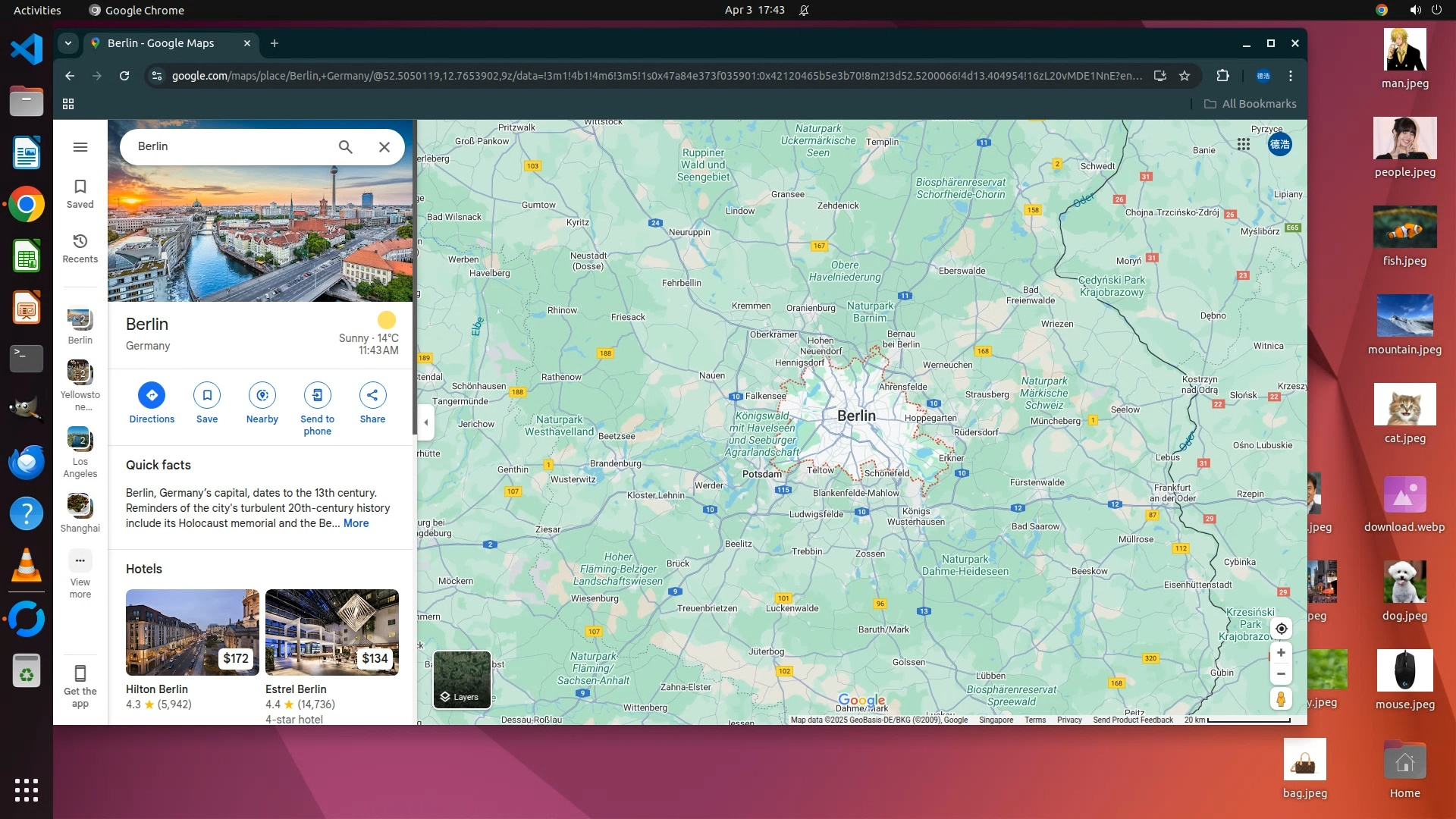Open the Chrome tab search dropdown
Viewport: 1456px width, 819px height.
click(x=68, y=43)
